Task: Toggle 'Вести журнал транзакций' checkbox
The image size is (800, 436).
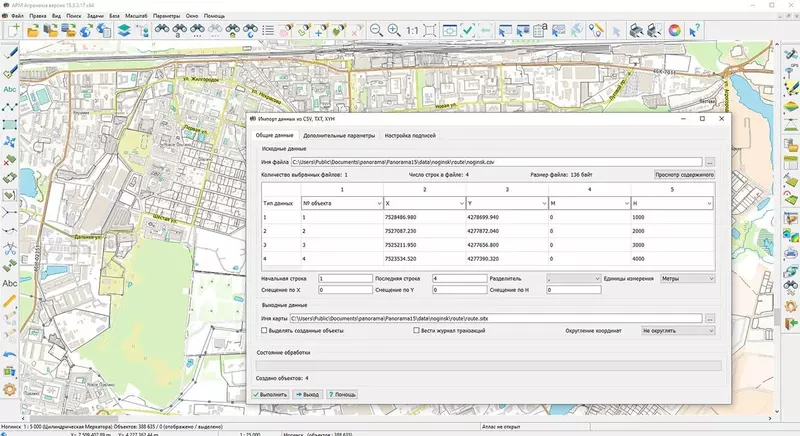Action: [416, 330]
